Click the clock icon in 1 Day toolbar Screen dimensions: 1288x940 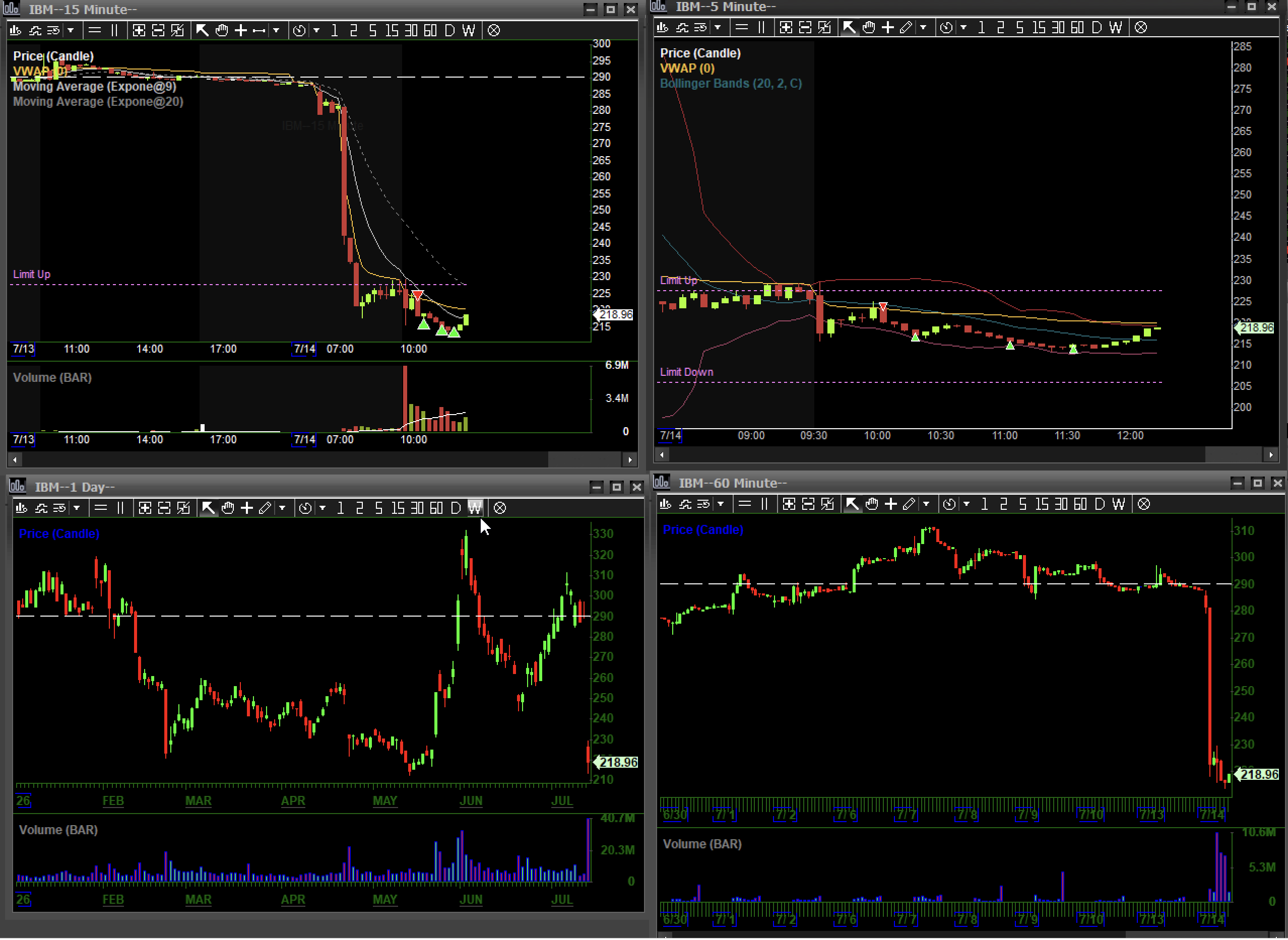coord(306,508)
